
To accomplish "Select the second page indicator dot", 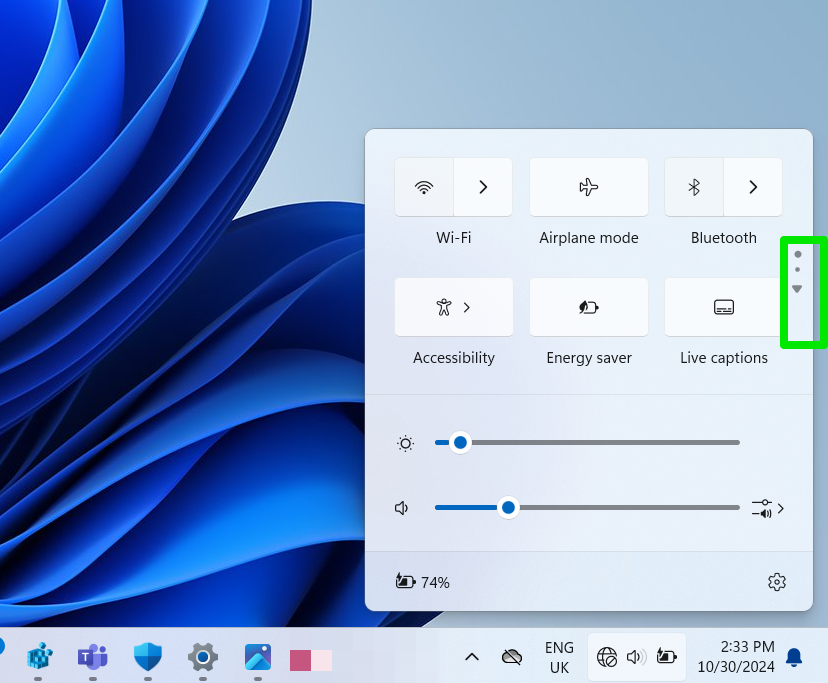I will tap(797, 270).
